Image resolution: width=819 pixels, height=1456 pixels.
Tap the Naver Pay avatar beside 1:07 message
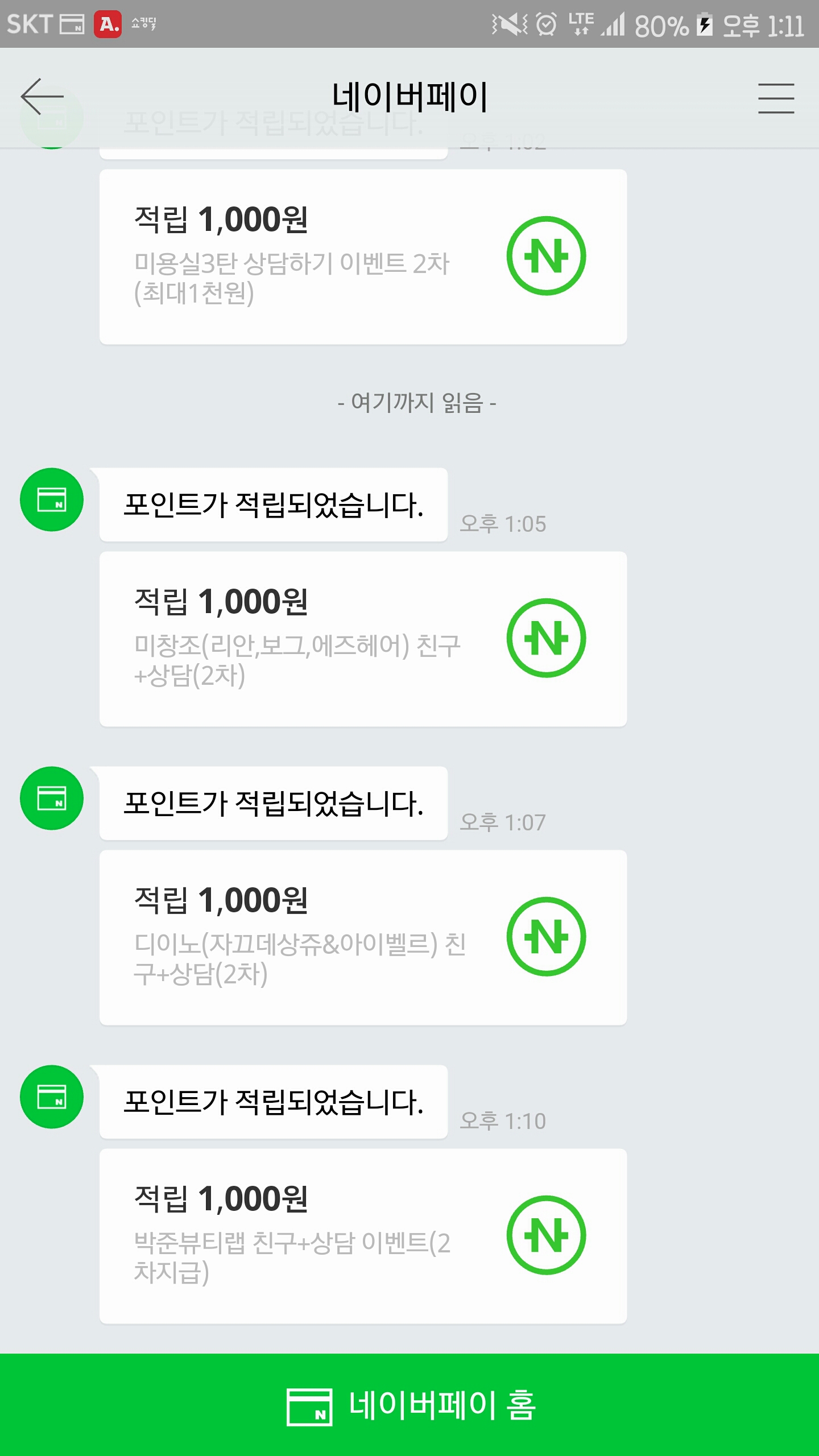[x=52, y=798]
